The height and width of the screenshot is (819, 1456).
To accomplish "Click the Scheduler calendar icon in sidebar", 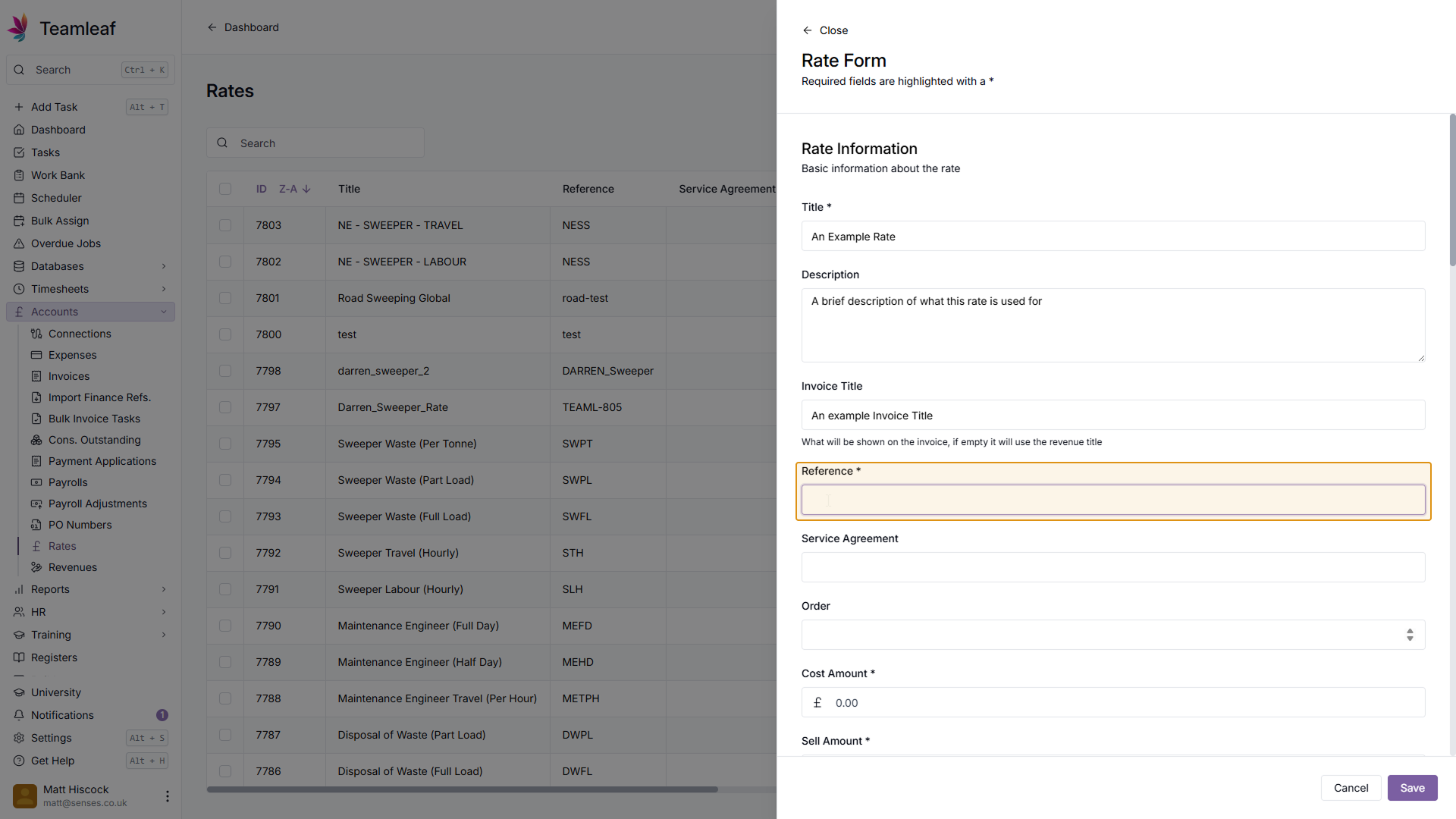I will (x=19, y=198).
